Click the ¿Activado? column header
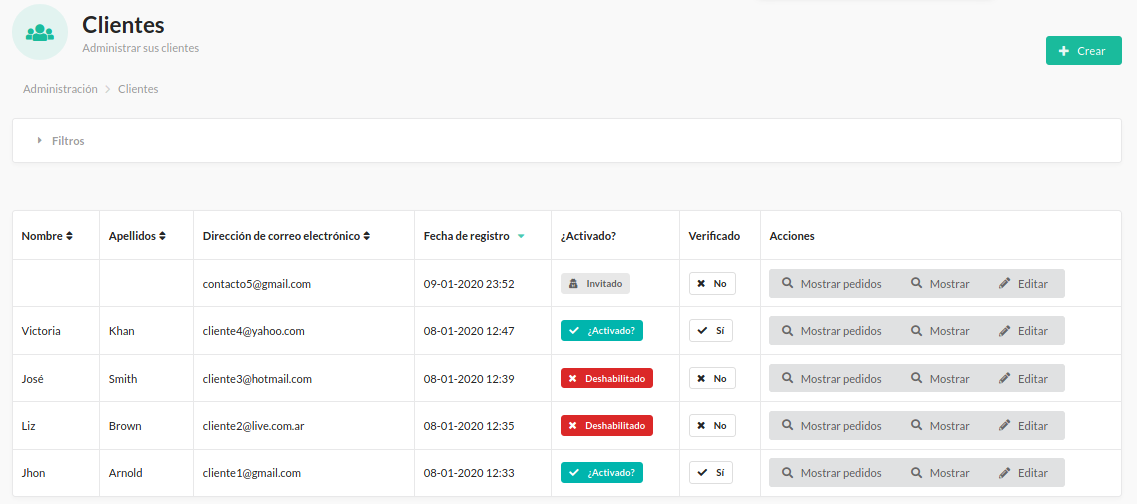The image size is (1137, 504). (588, 236)
